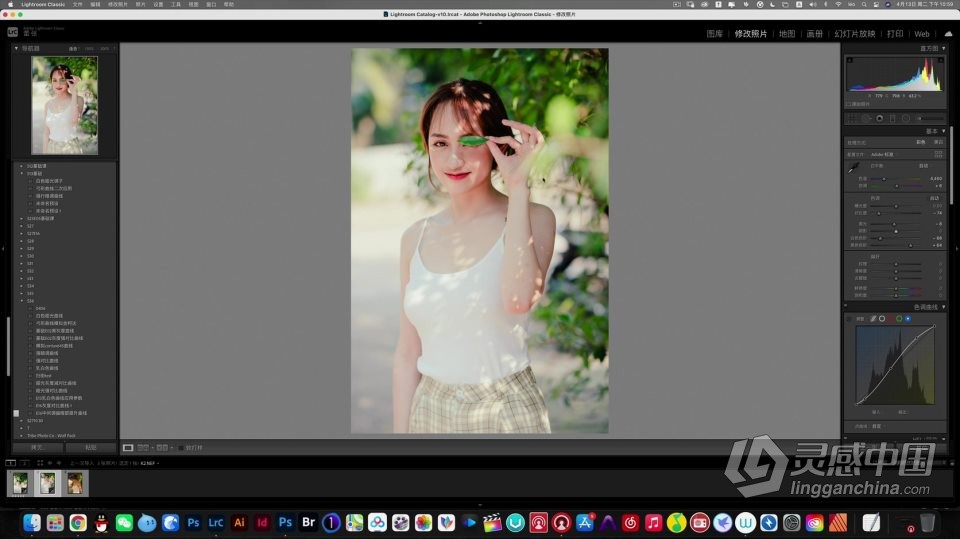
Task: Click the 自动 auto tone button
Action: click(934, 198)
